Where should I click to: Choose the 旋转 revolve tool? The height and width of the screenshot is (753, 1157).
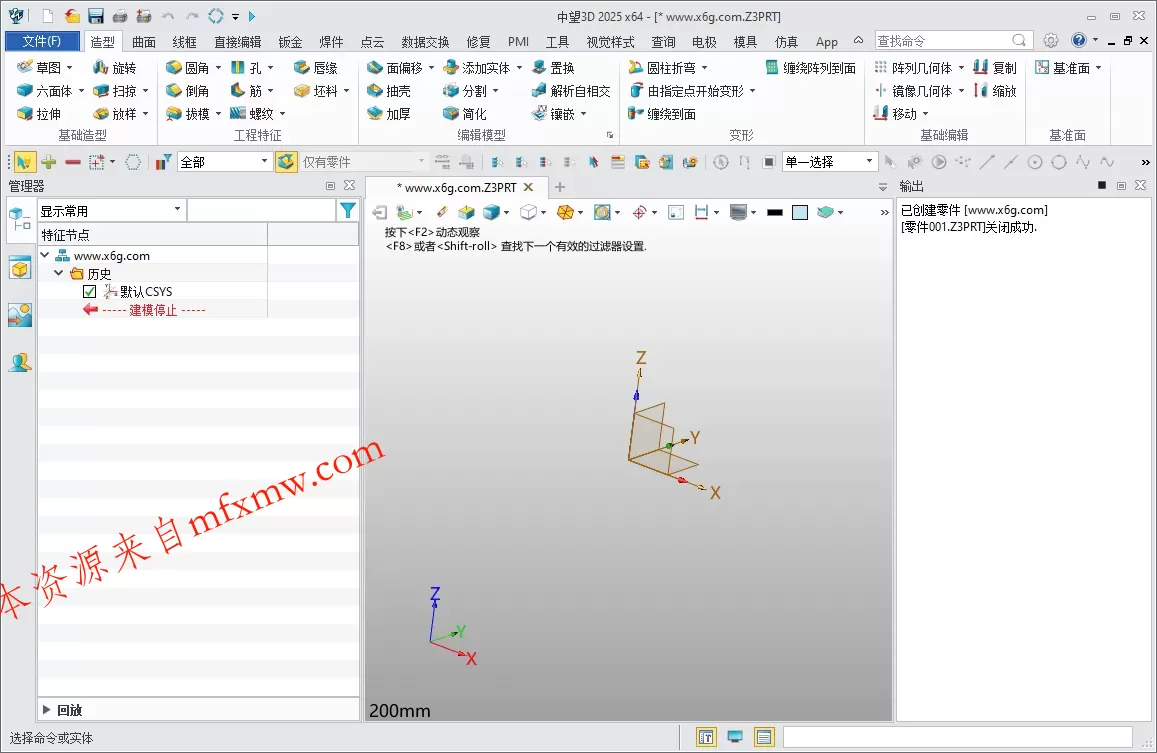point(114,67)
